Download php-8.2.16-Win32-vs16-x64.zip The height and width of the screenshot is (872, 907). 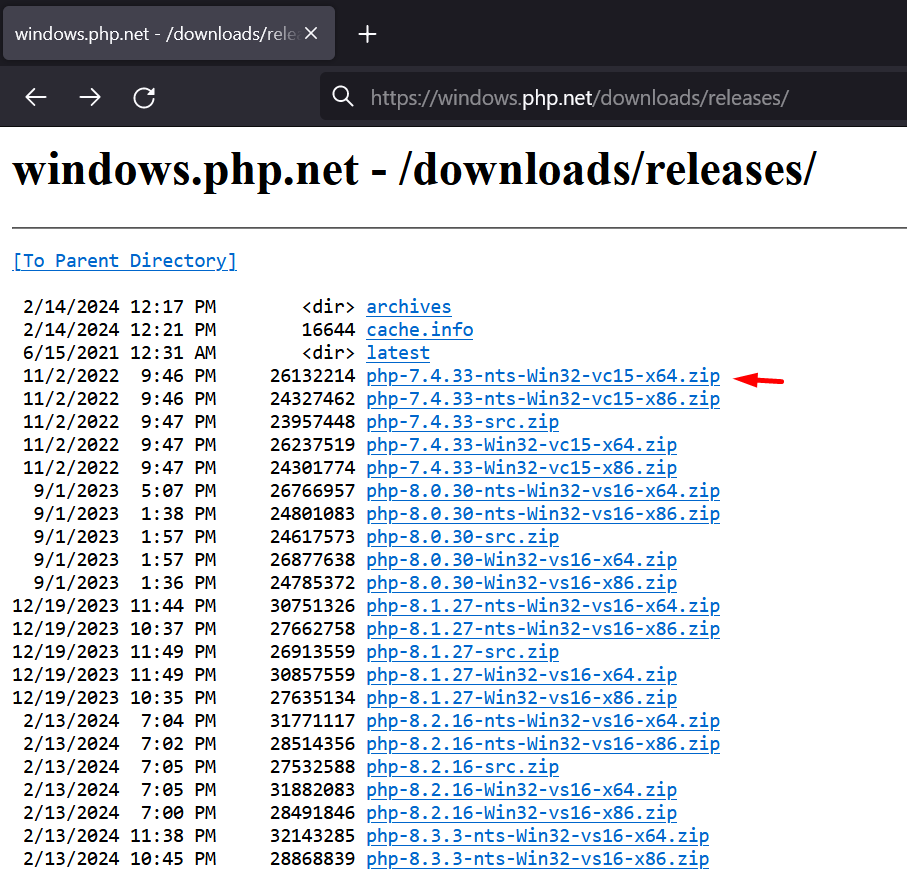pyautogui.click(x=521, y=790)
